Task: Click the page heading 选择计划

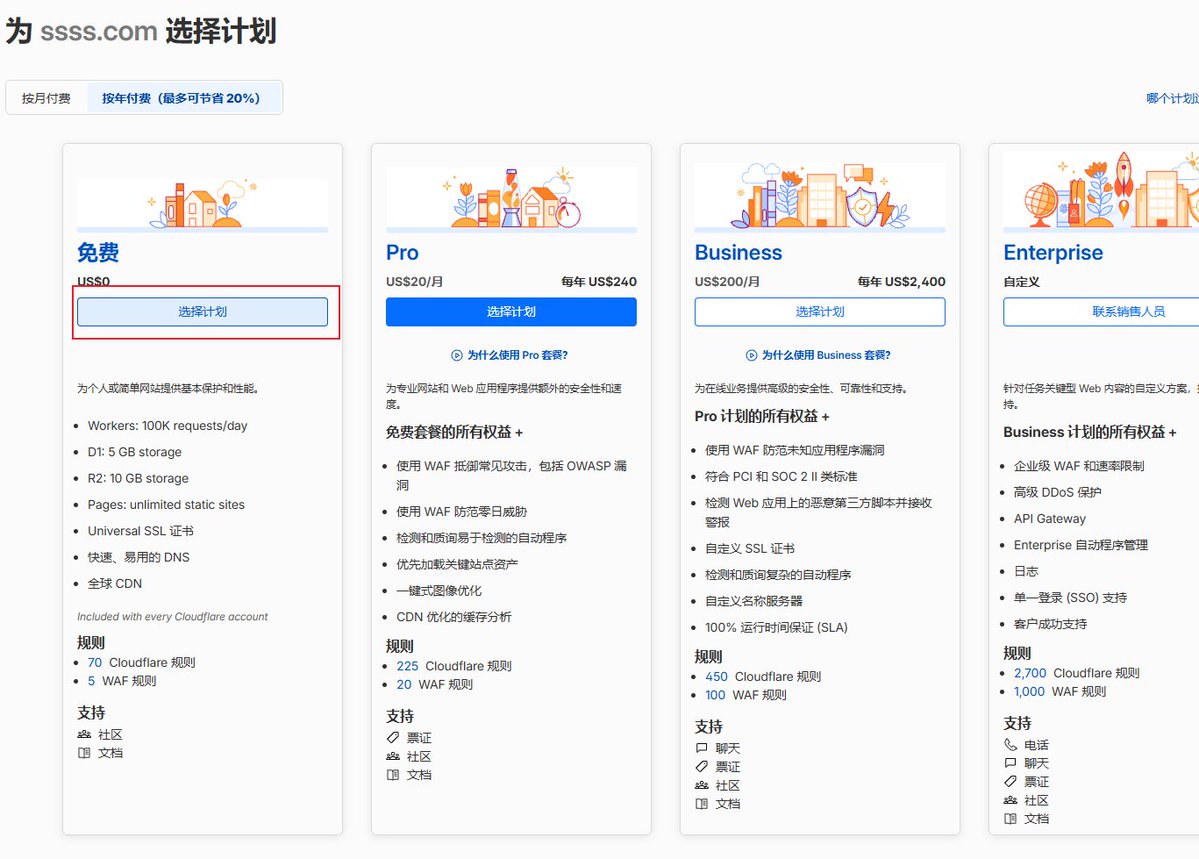Action: [x=220, y=31]
